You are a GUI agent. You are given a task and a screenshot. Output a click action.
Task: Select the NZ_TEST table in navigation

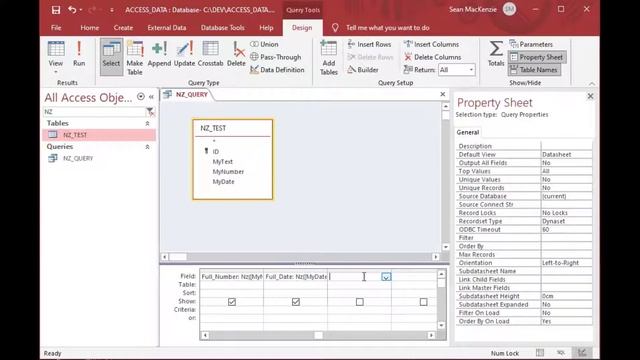pyautogui.click(x=99, y=135)
